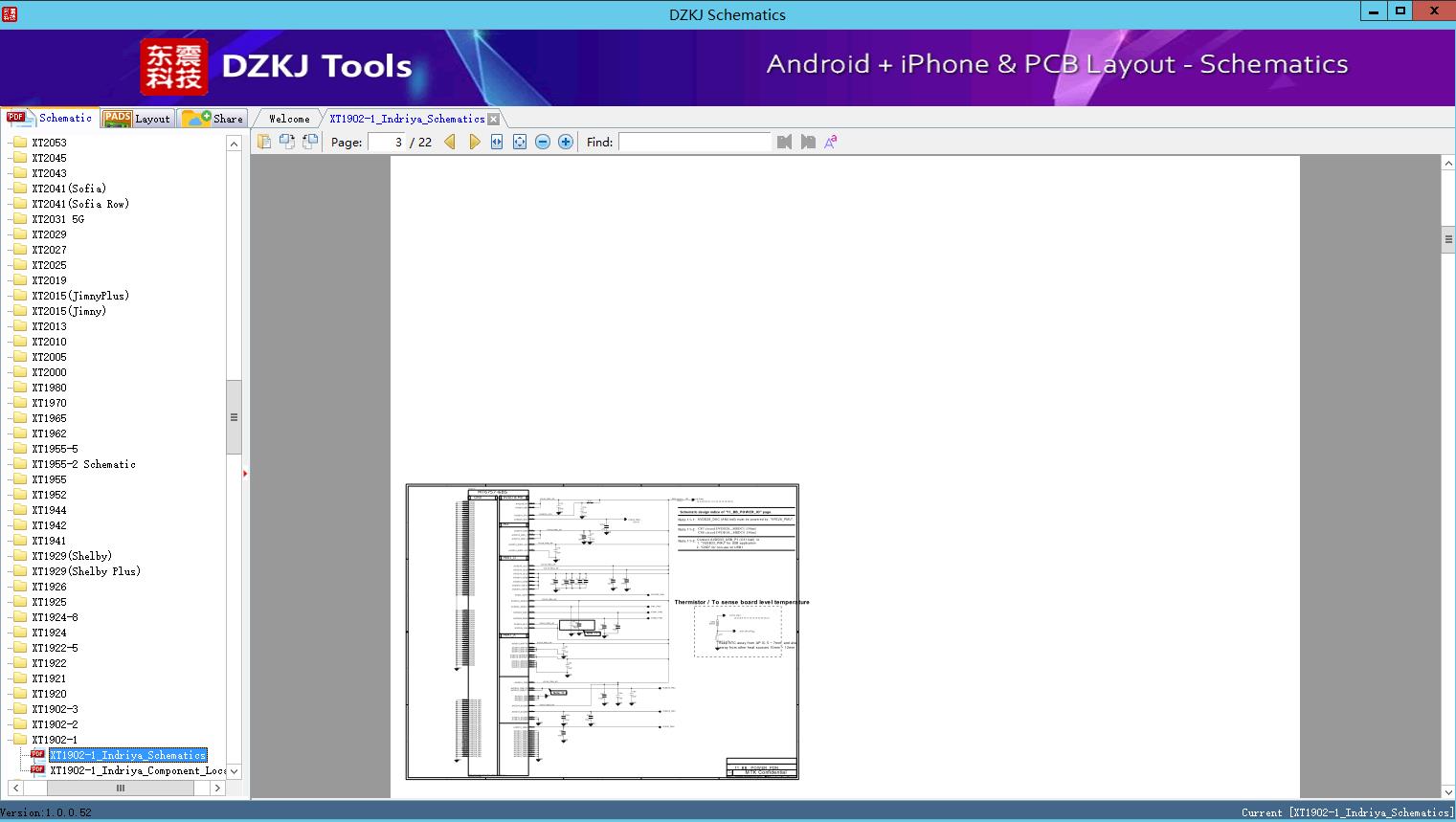
Task: Click the fit width icon
Action: [497, 142]
